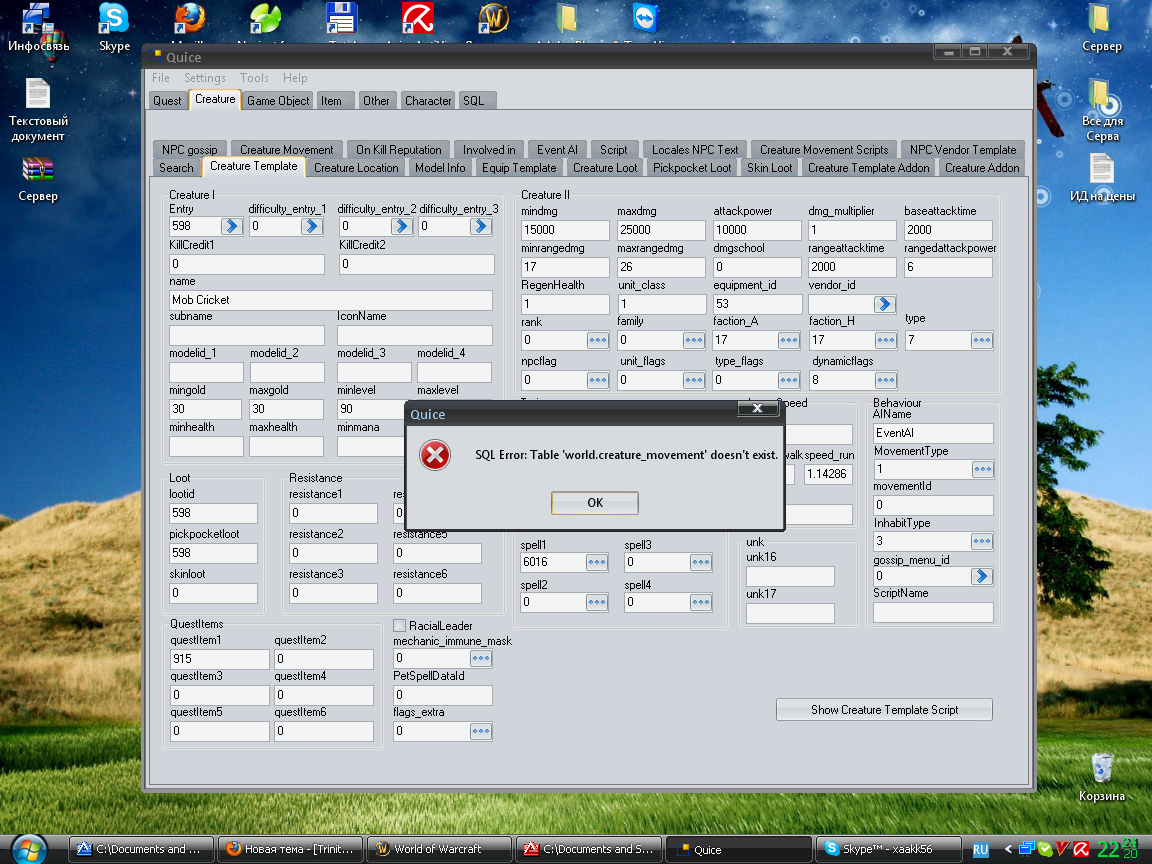Click the type field ellipsis button
This screenshot has height=864, width=1152.
[x=982, y=340]
